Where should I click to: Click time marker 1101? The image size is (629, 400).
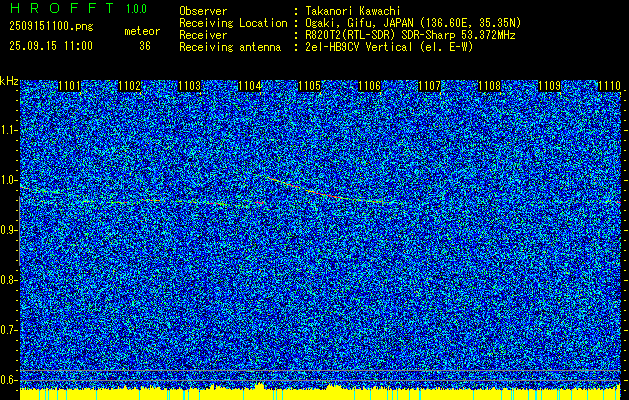(x=69, y=86)
